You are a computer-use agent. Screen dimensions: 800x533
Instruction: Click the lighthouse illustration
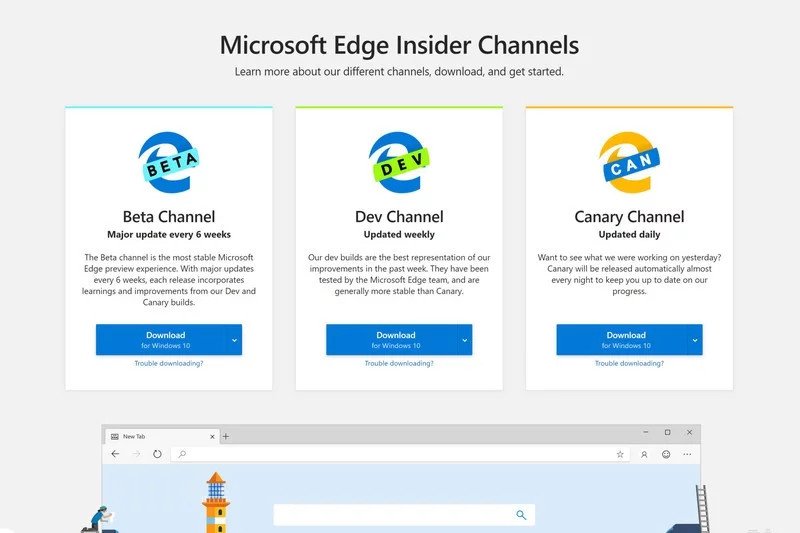[216, 502]
